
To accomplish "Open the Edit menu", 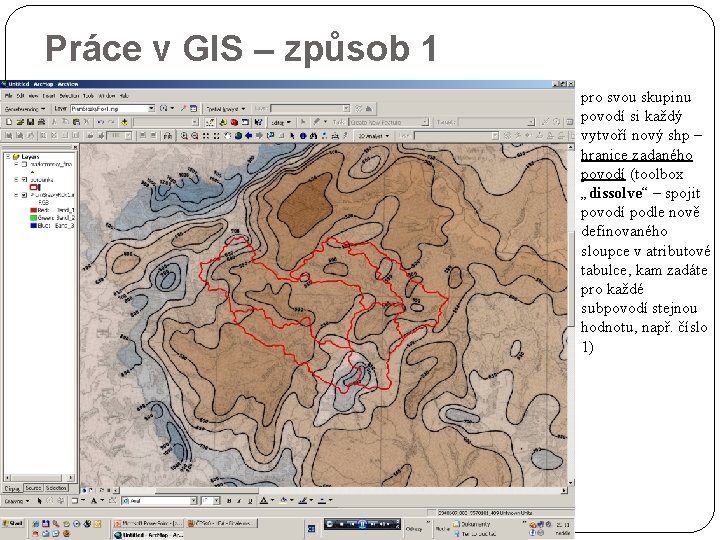I will [20, 96].
